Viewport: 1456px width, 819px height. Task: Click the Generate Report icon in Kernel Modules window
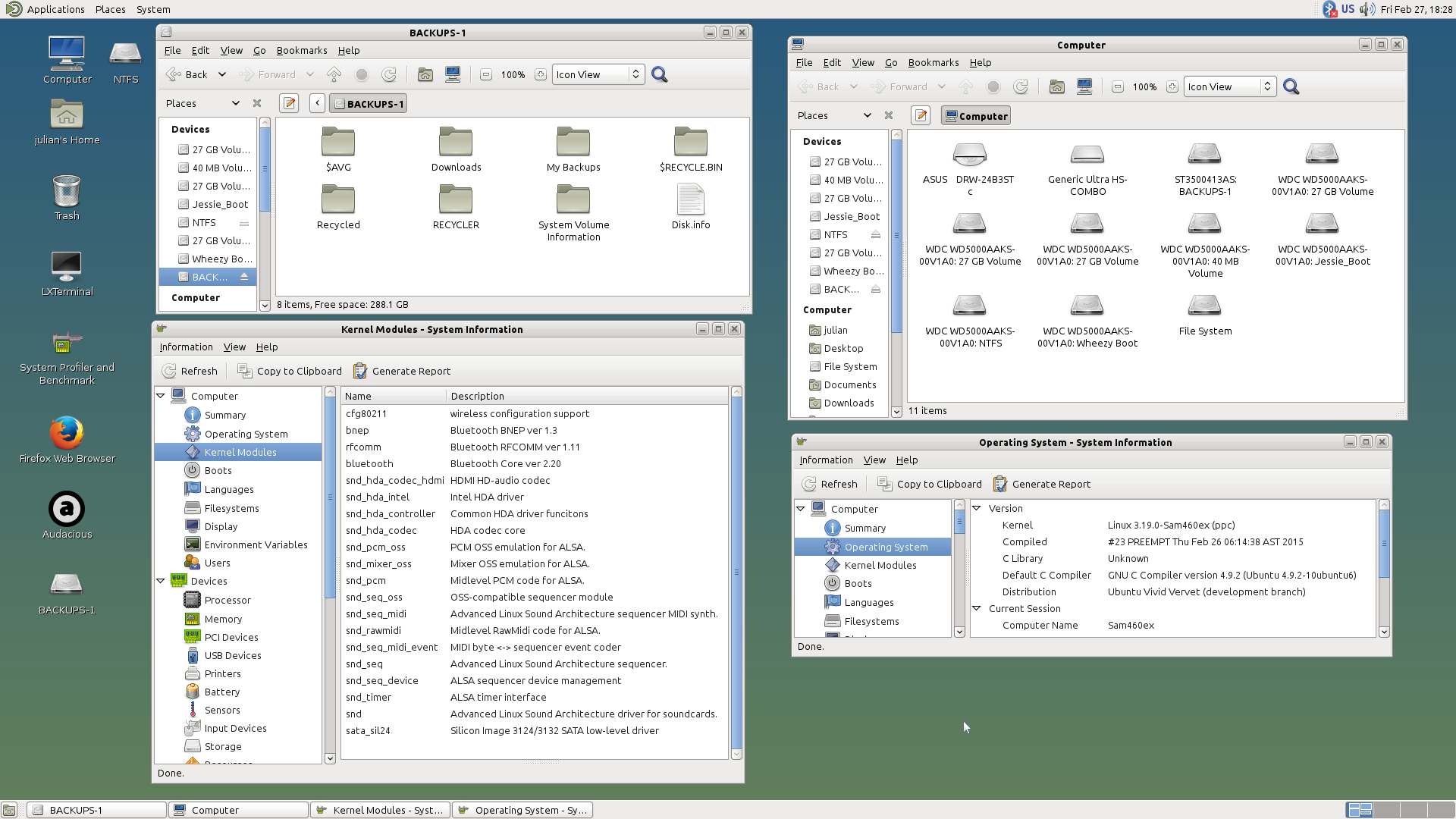(360, 371)
